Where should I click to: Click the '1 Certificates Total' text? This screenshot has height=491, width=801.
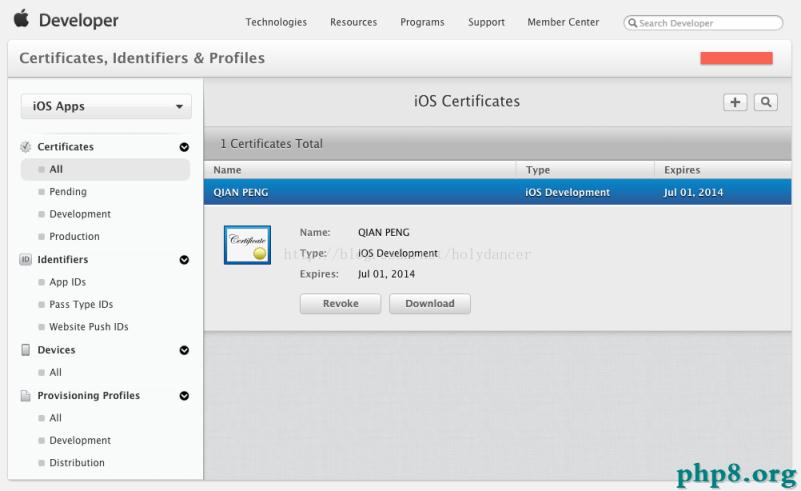[271, 144]
